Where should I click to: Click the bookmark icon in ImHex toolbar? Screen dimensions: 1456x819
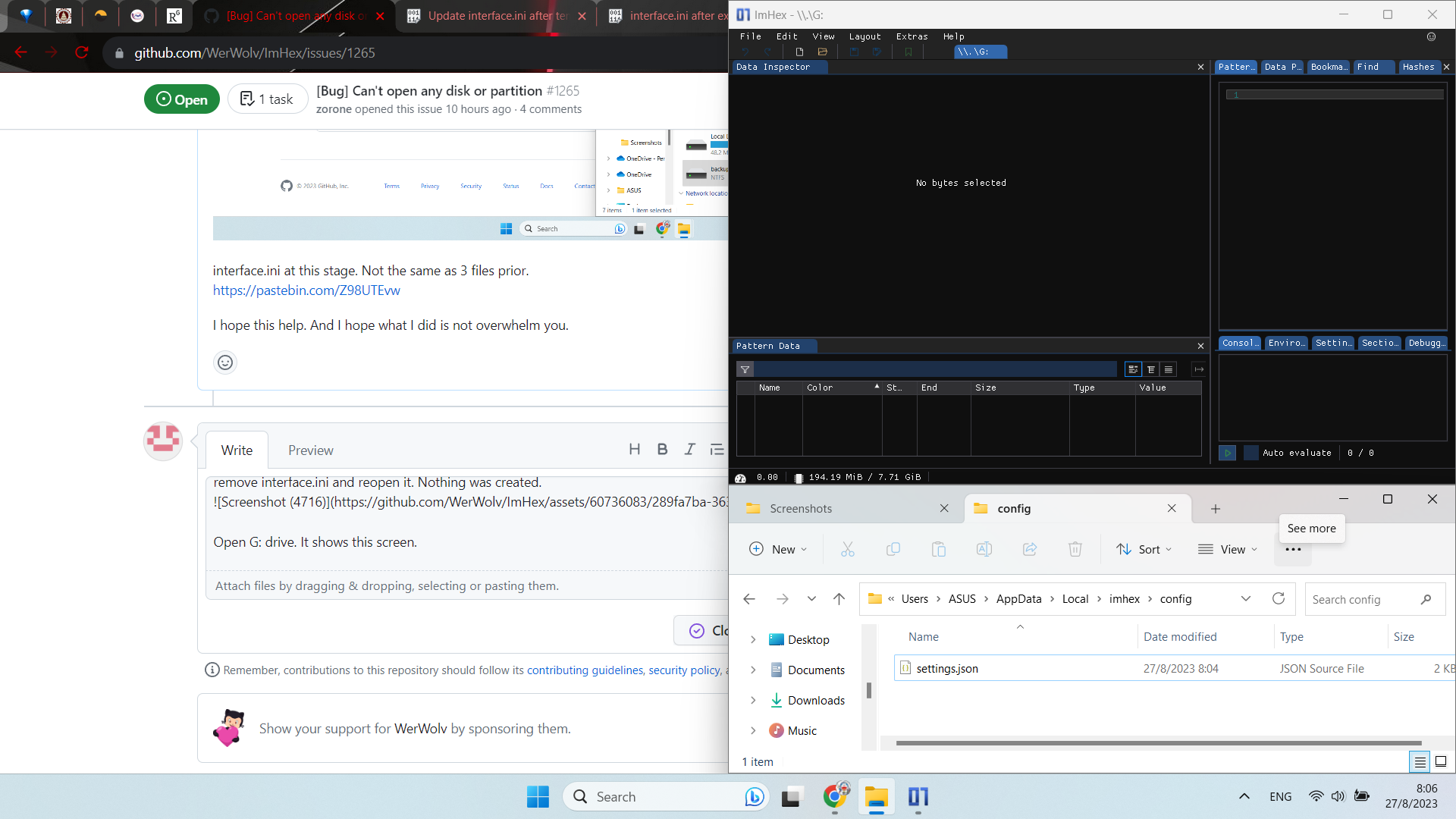(908, 52)
